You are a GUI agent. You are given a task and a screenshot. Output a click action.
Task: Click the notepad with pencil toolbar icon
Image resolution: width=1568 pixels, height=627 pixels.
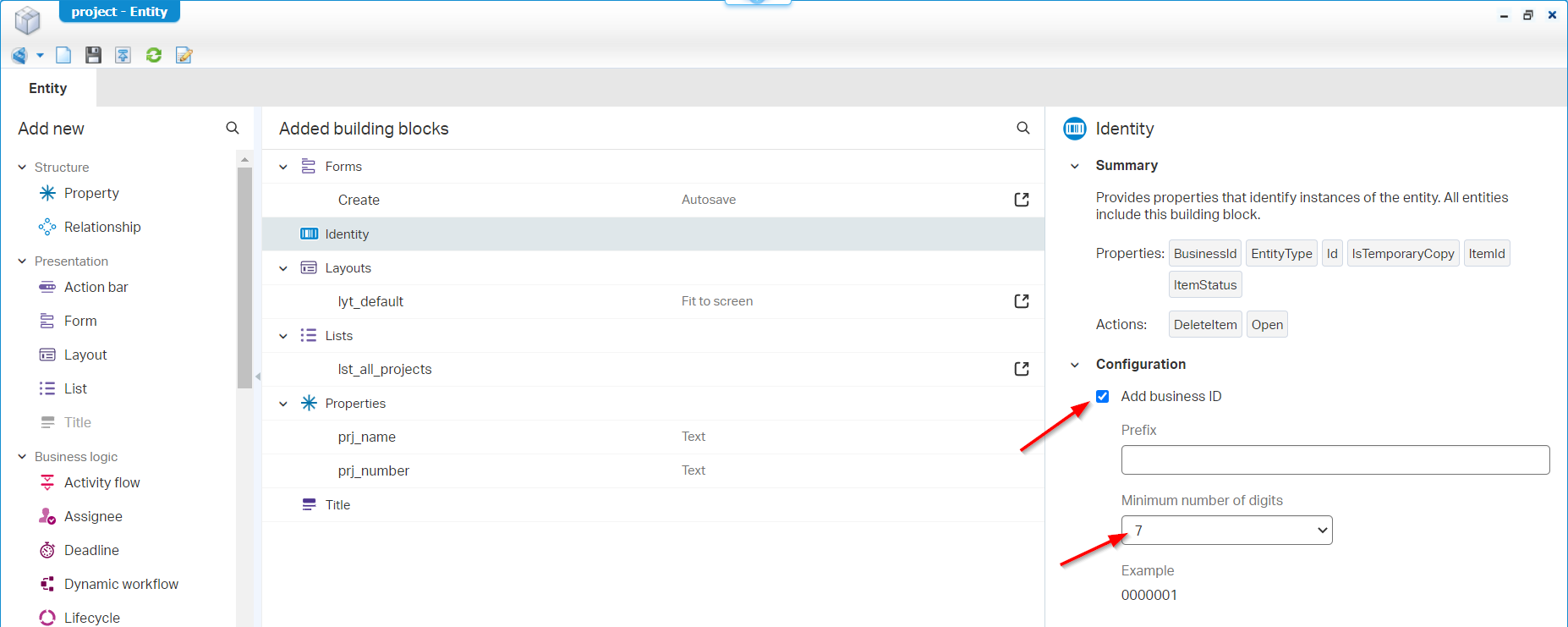(184, 55)
